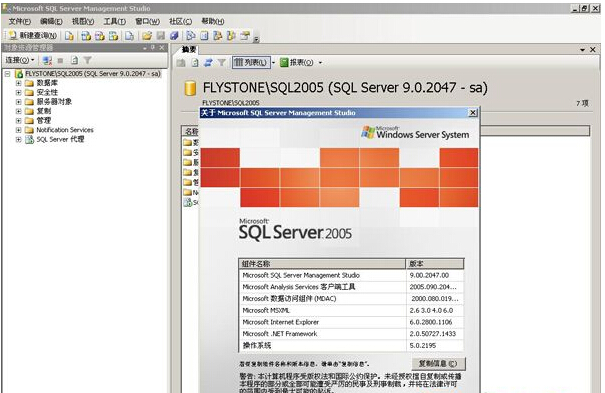Select the Microsoft Internet Explorer row
Image resolution: width=605 pixels, height=393 pixels.
click(352, 322)
